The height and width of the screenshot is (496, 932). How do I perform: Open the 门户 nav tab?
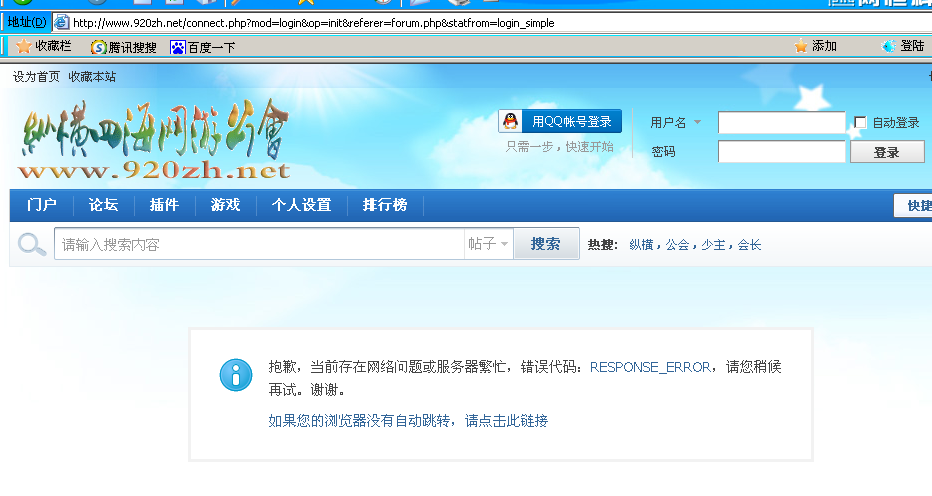[x=42, y=205]
